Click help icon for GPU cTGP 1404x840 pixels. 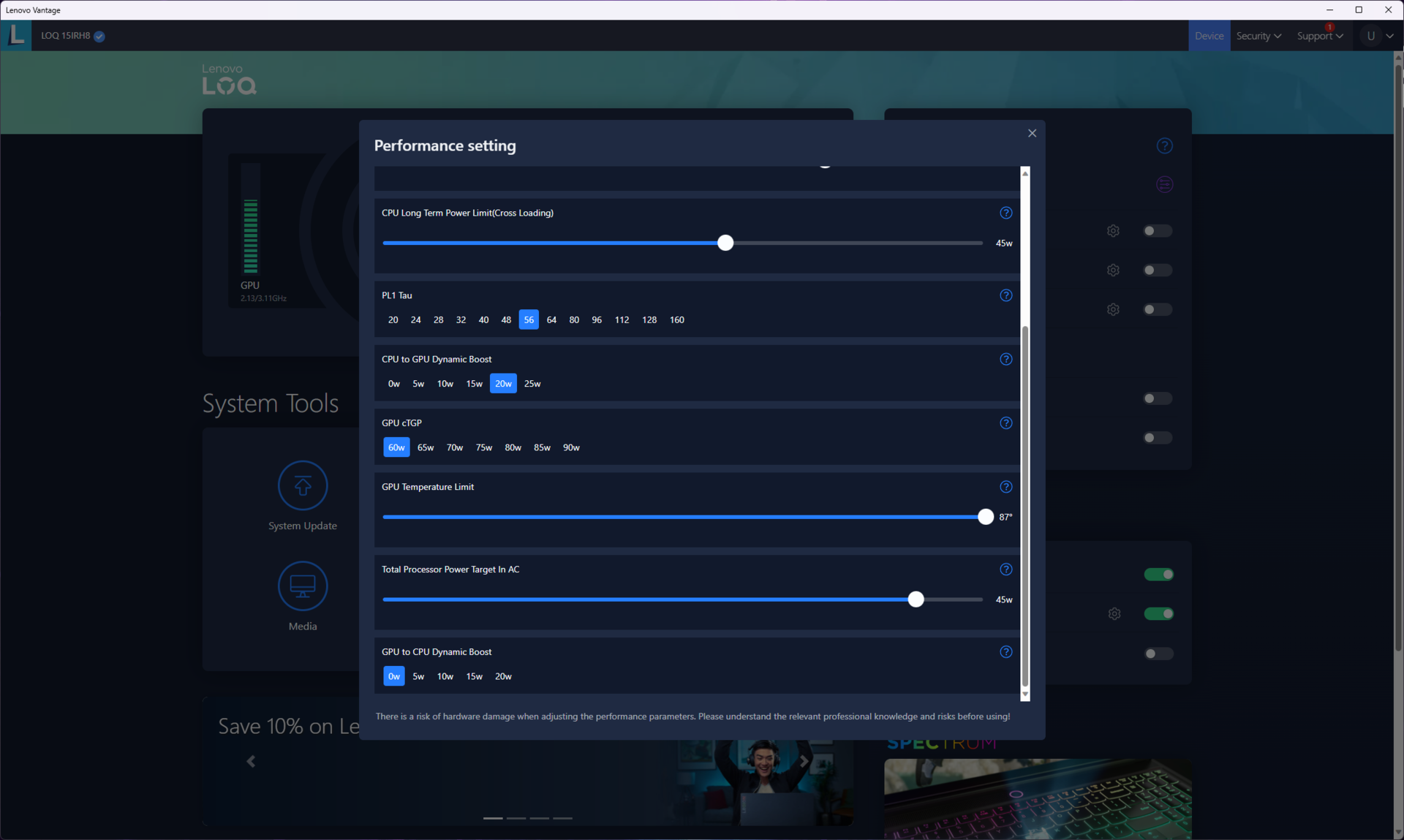(1005, 423)
